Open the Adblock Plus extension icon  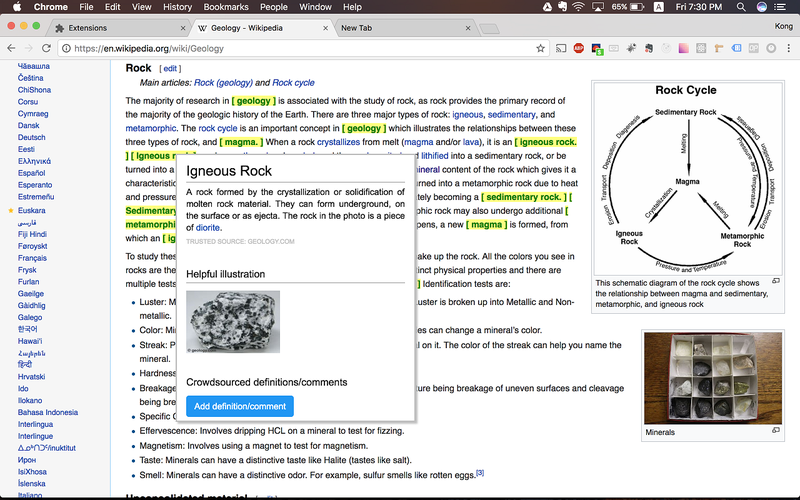pyautogui.click(x=579, y=48)
